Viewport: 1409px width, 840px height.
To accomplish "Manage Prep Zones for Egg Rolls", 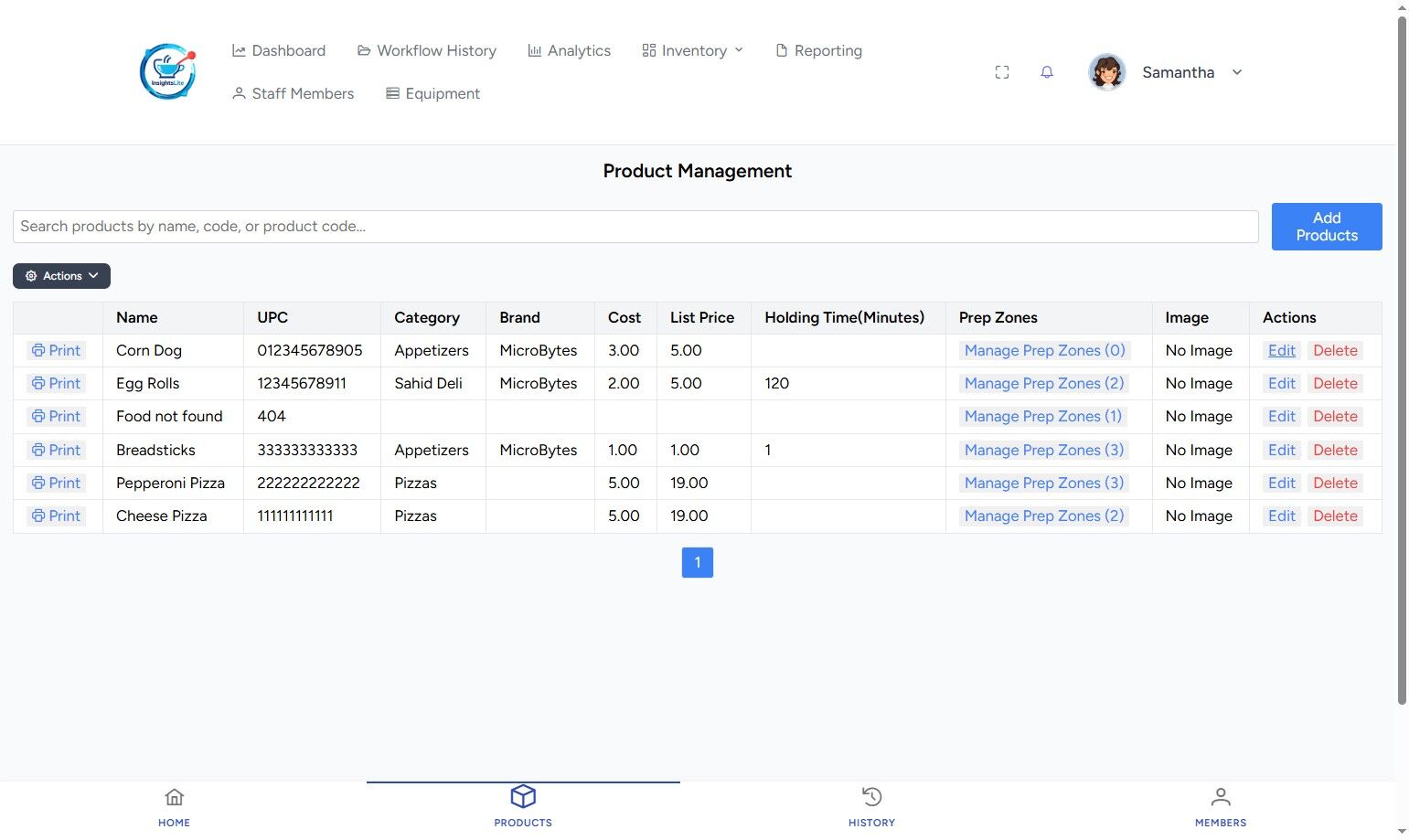I will (x=1044, y=383).
